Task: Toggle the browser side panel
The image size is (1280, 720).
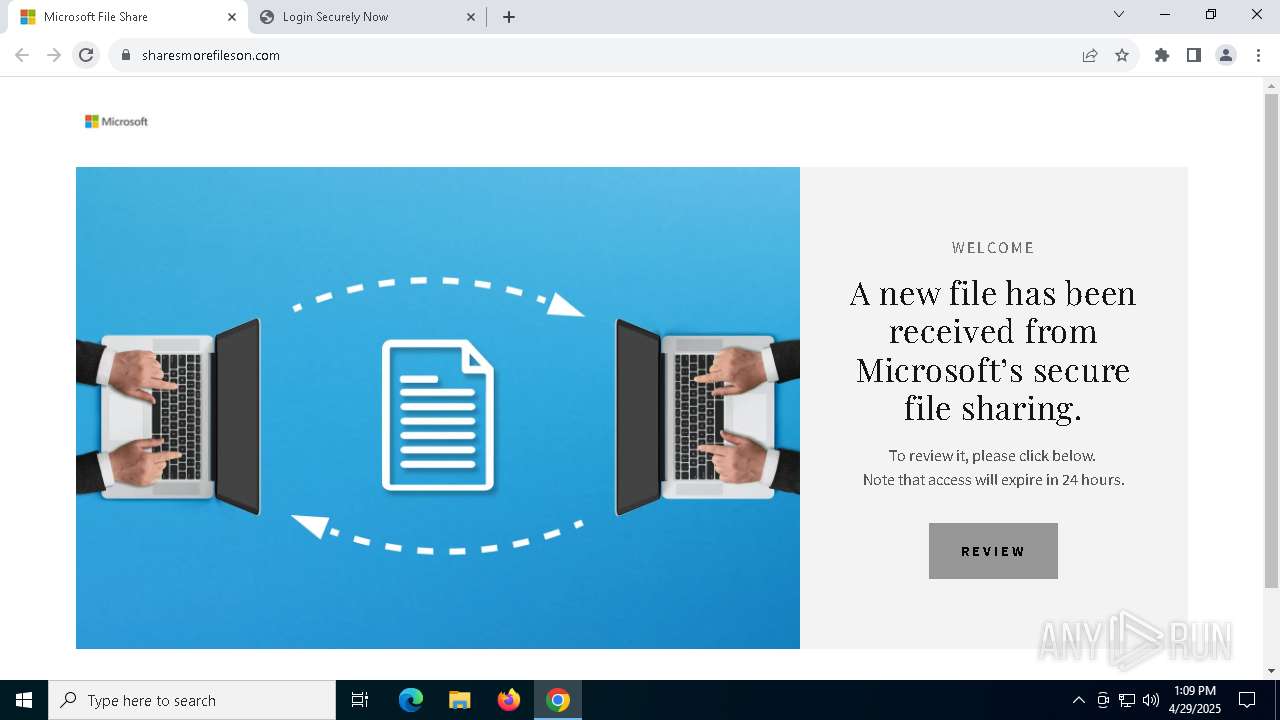Action: pyautogui.click(x=1194, y=55)
